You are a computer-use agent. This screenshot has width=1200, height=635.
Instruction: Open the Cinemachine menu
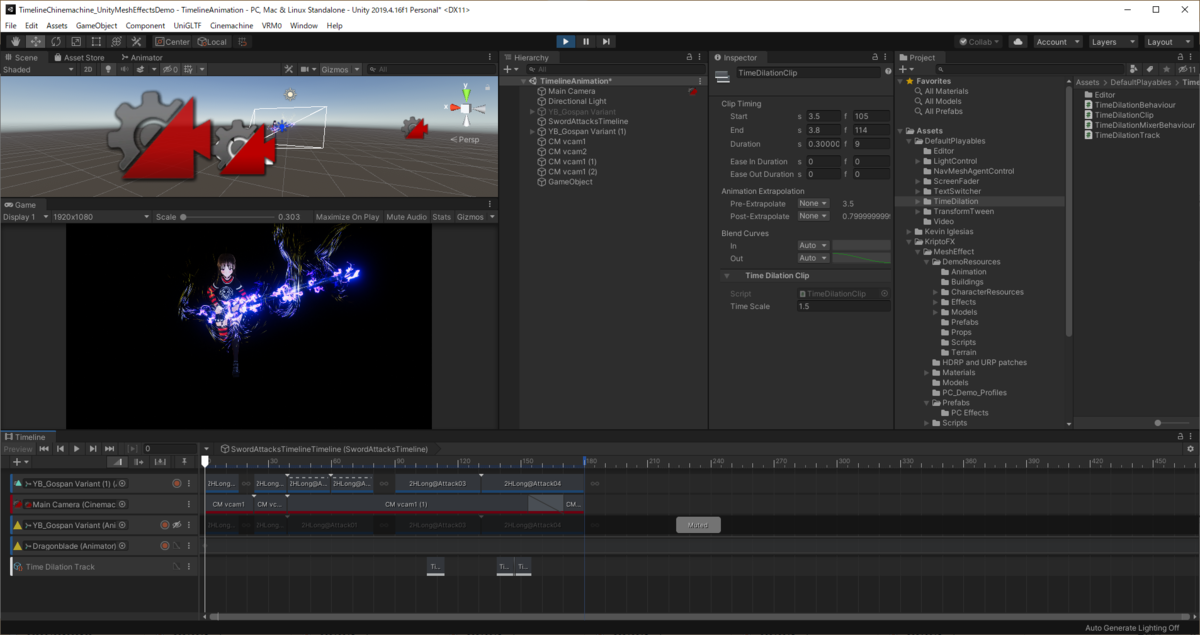point(230,25)
